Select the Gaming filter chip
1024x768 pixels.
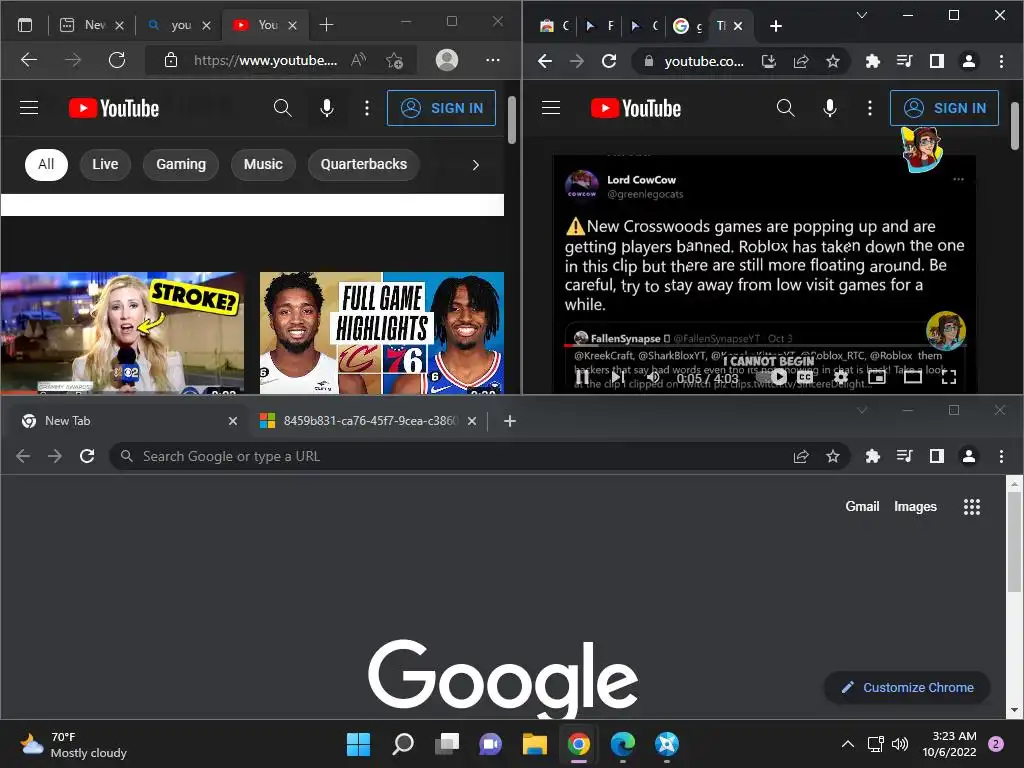[x=181, y=164]
